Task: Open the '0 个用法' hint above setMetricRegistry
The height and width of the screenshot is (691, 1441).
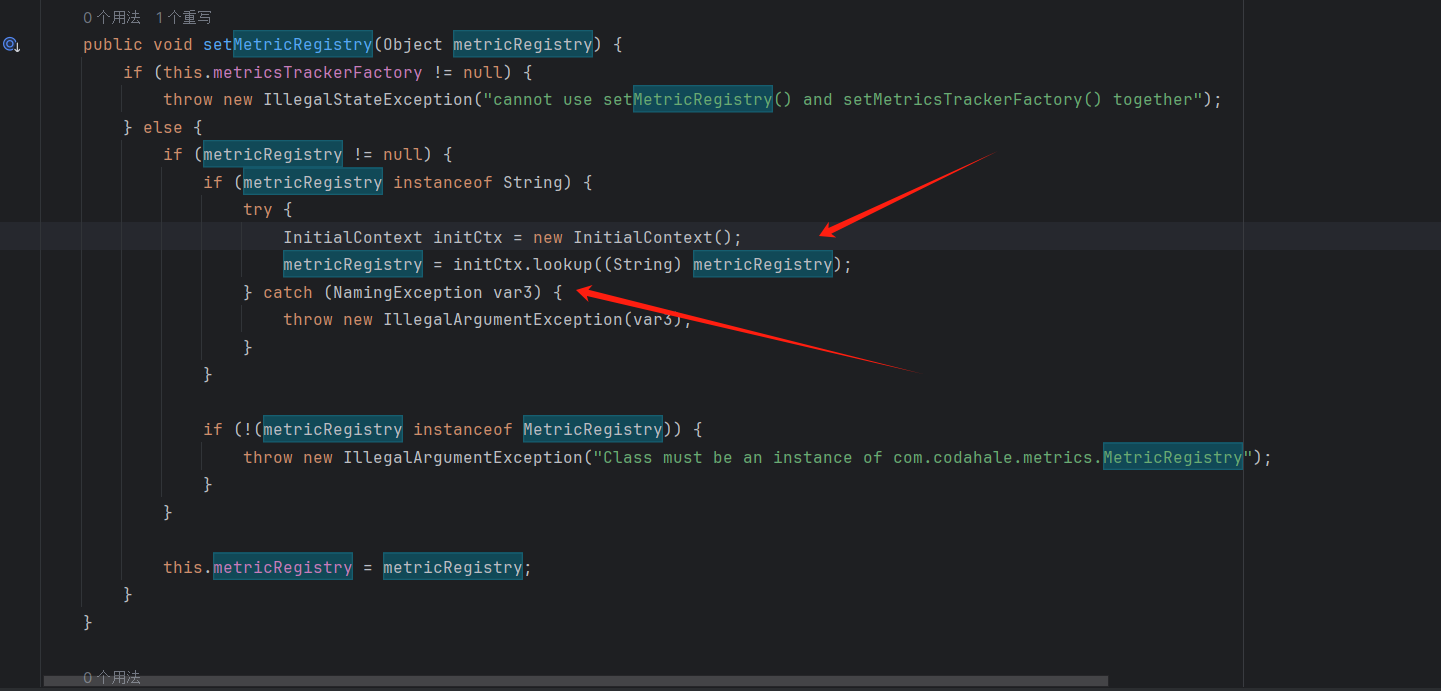Action: (112, 18)
